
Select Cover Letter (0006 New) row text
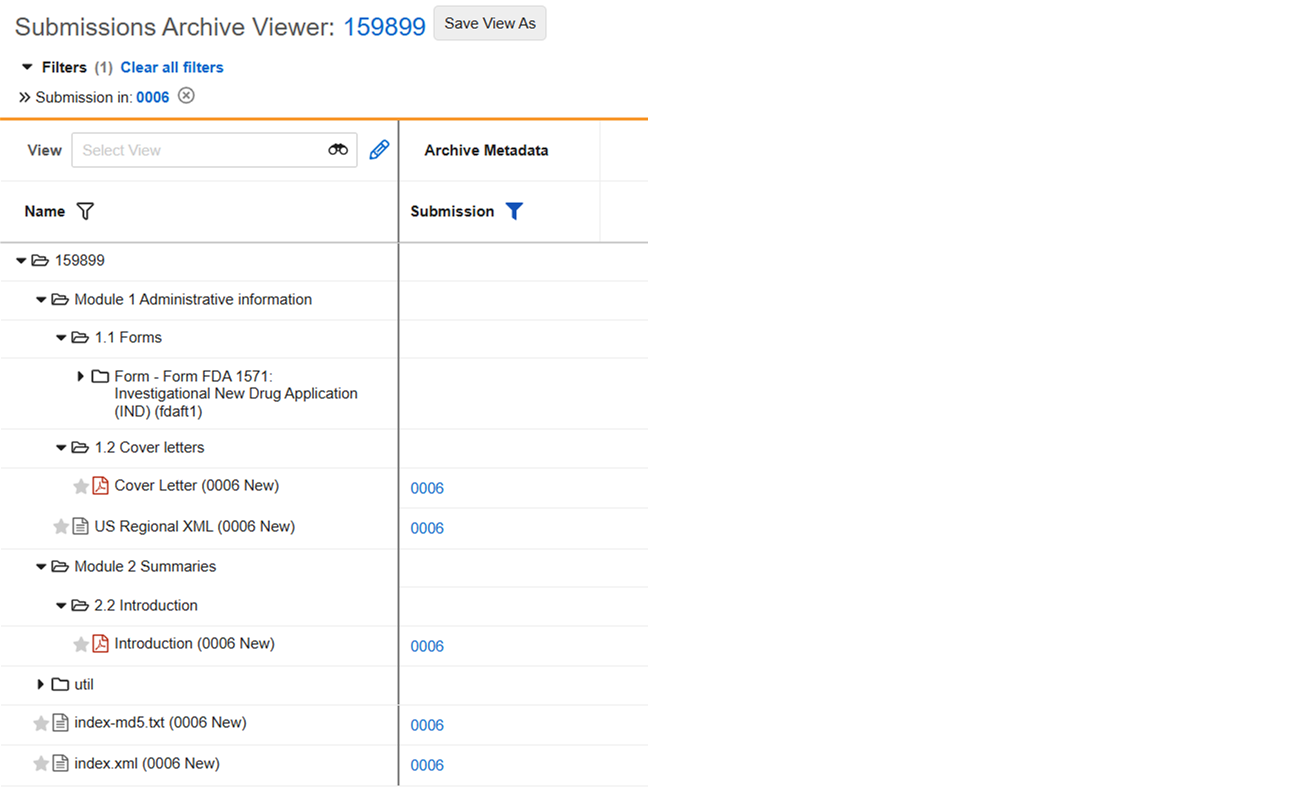197,485
